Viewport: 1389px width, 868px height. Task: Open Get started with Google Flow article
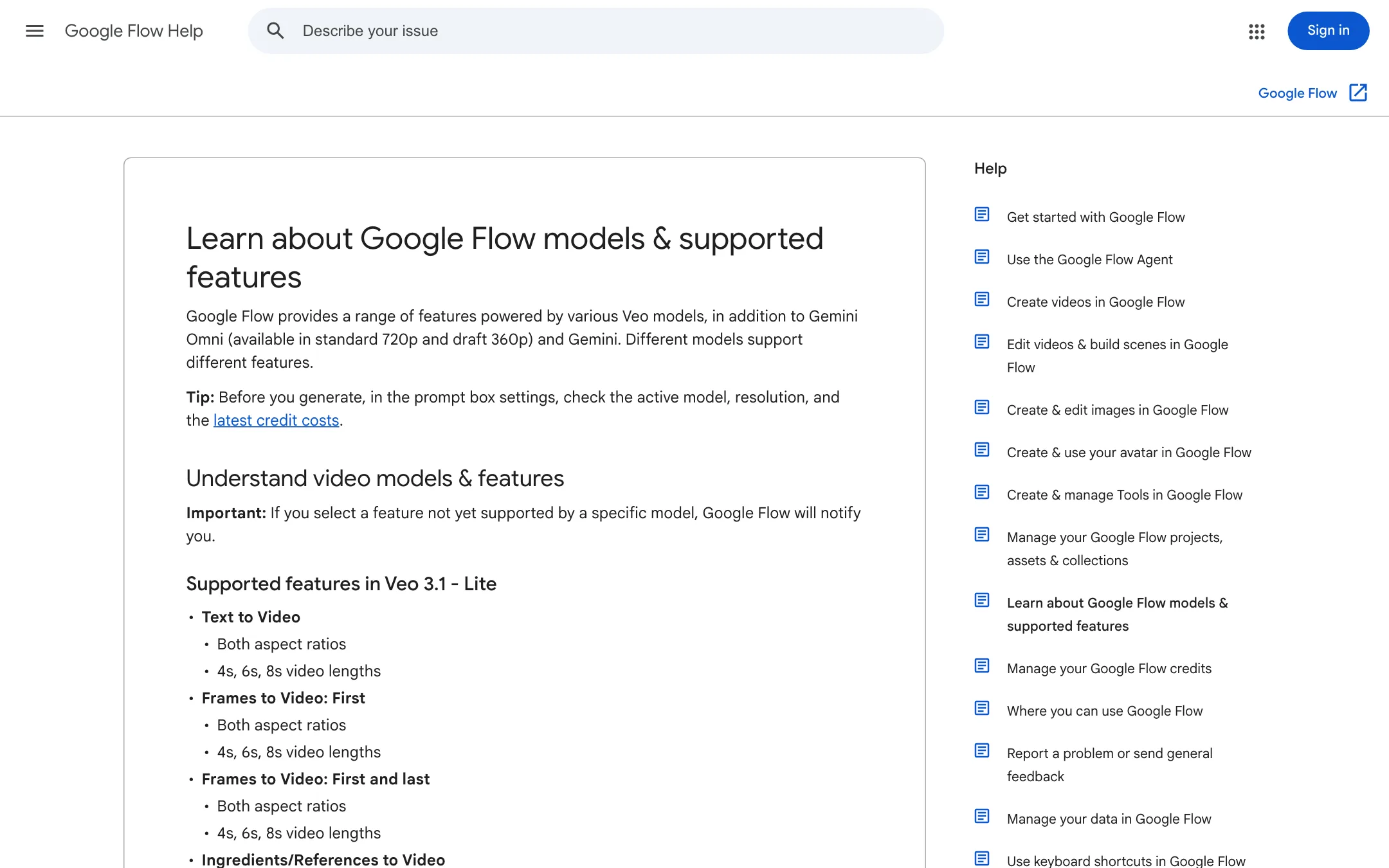(1096, 217)
